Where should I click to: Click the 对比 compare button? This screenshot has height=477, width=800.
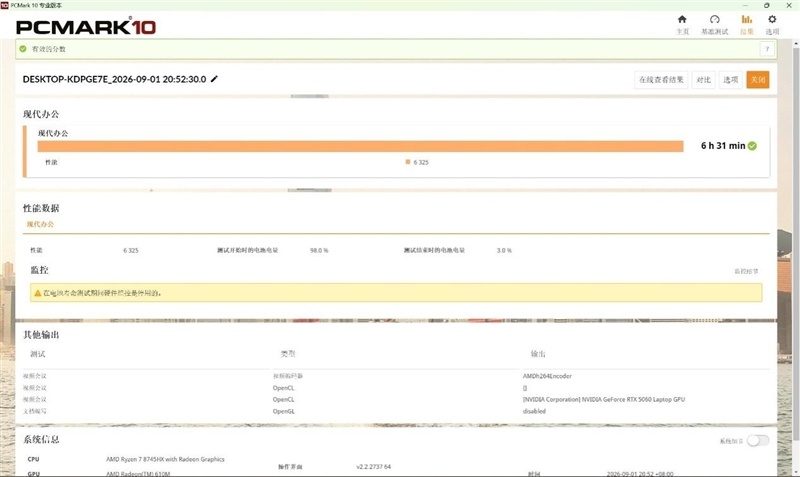[704, 80]
